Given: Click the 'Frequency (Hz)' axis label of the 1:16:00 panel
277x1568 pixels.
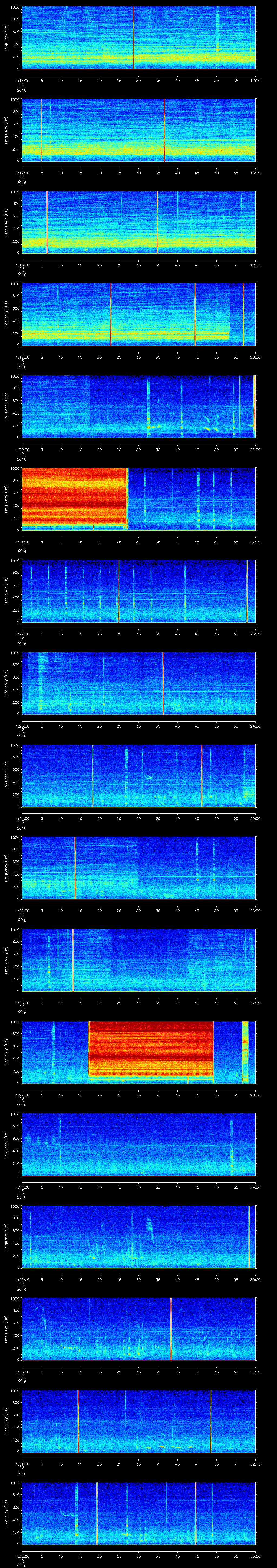Looking at the screenshot, I should pos(6,38).
